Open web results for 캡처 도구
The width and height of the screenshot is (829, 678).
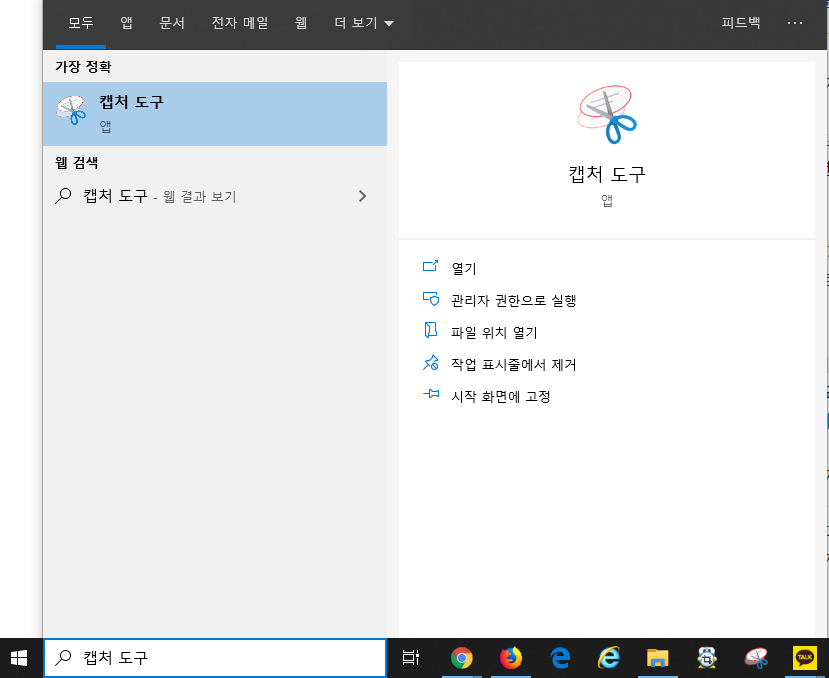pos(215,196)
